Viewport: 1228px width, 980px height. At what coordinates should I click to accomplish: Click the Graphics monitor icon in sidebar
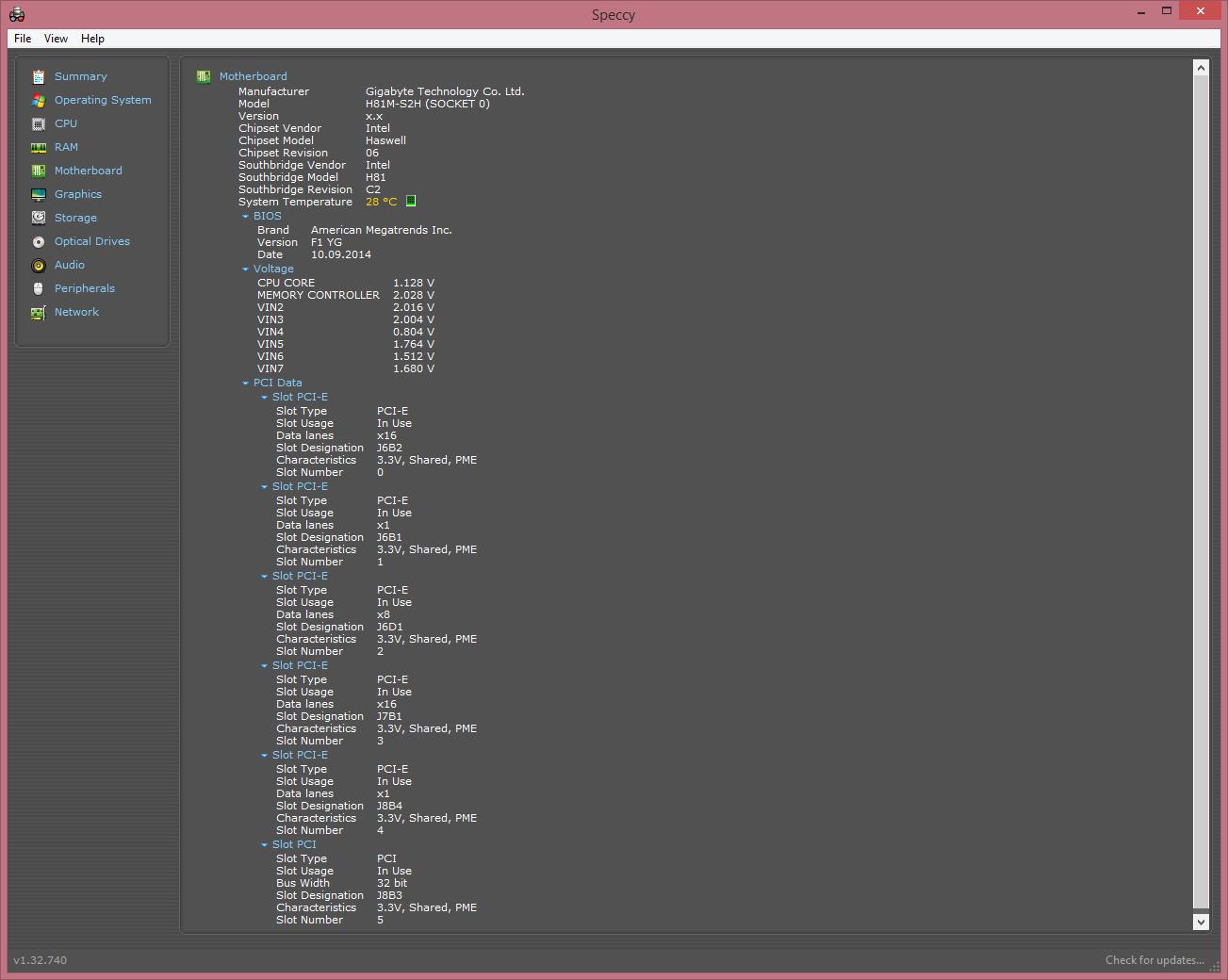click(x=38, y=194)
